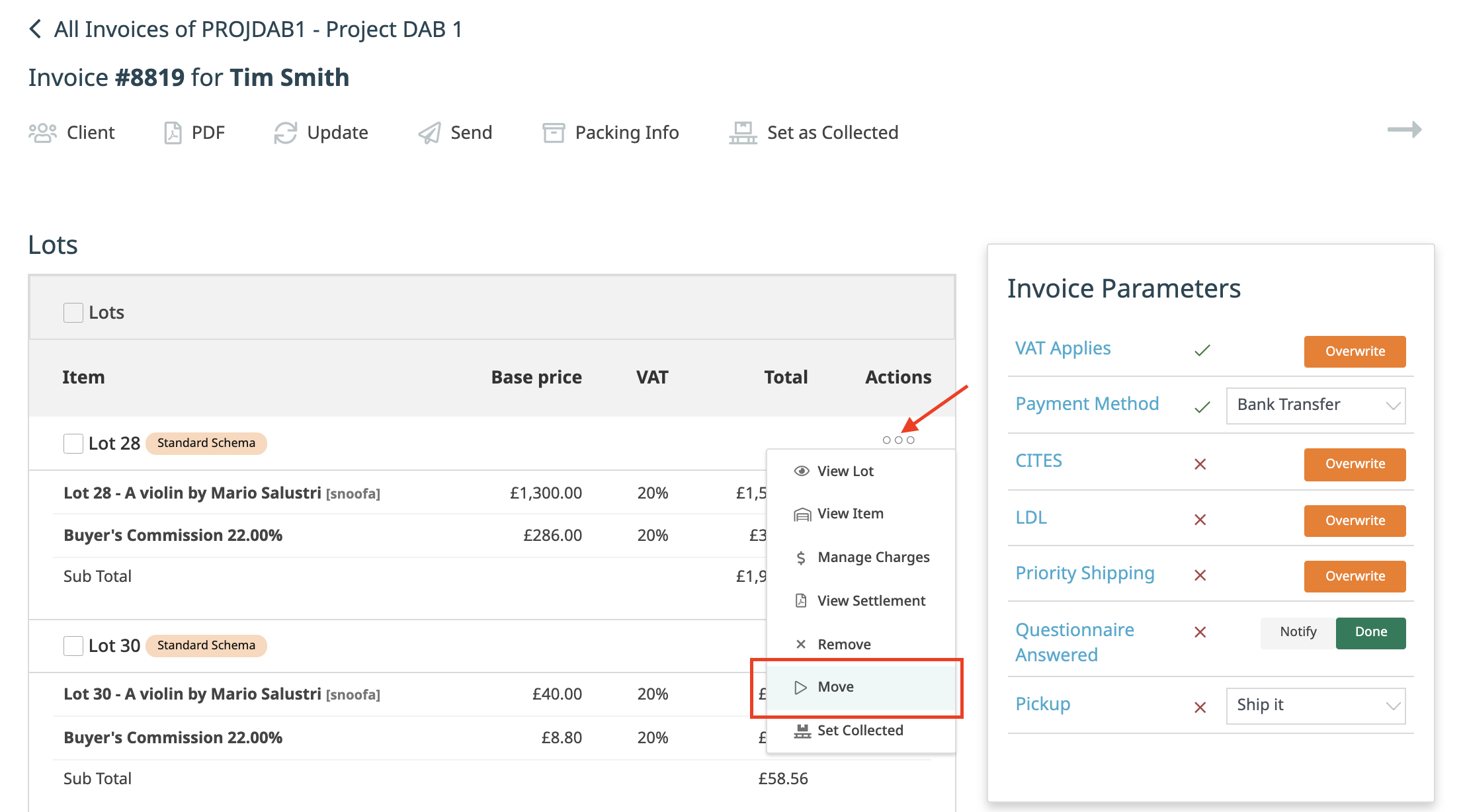Click the Base price column header
Viewport: 1463px width, 812px height.
click(x=536, y=377)
